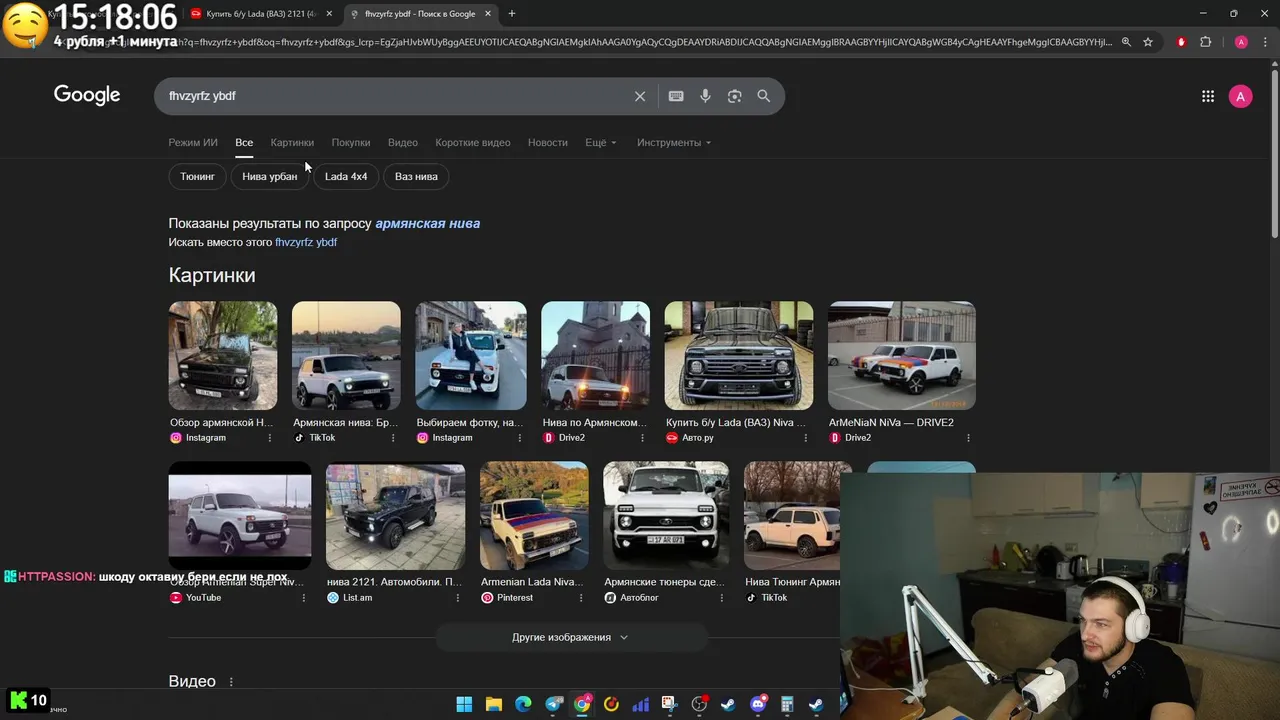Apply the Нива урбан filter chip

pyautogui.click(x=270, y=176)
